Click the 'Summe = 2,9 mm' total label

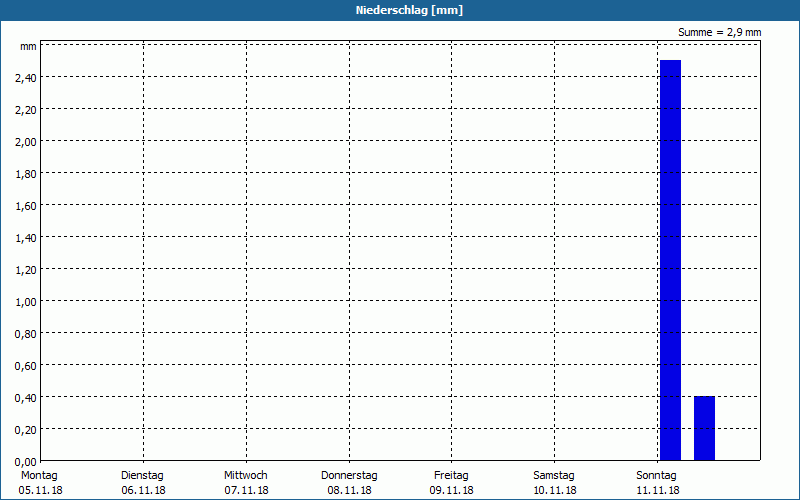[x=719, y=32]
